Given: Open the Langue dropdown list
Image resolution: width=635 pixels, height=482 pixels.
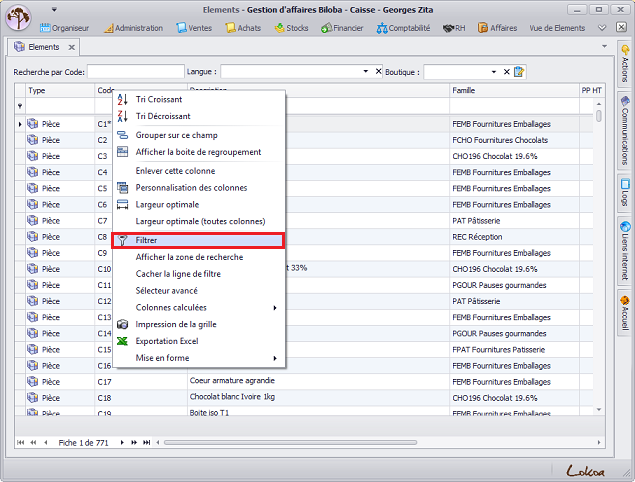Looking at the screenshot, I should 366,72.
